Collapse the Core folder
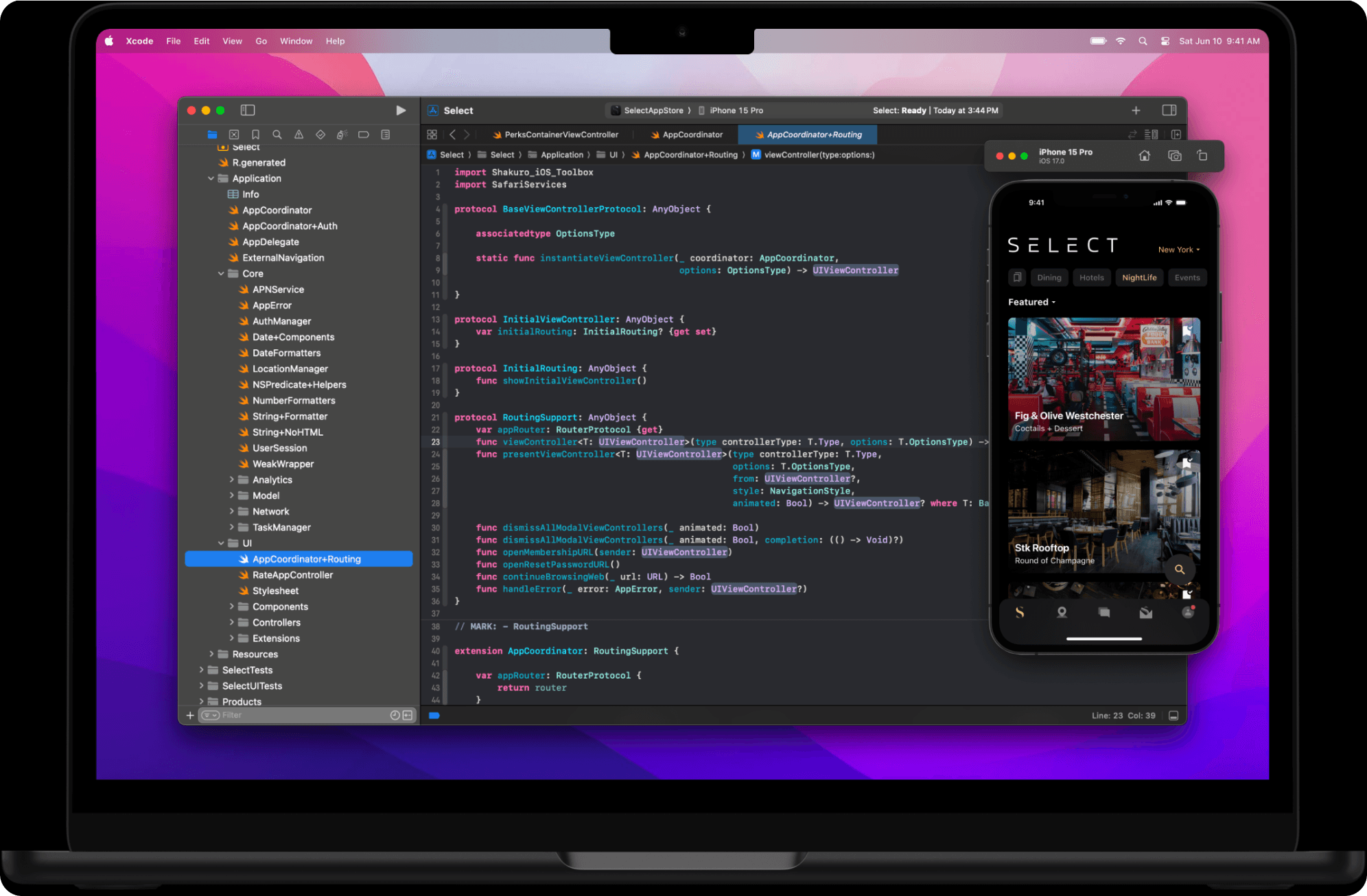The width and height of the screenshot is (1367, 896). (x=221, y=274)
